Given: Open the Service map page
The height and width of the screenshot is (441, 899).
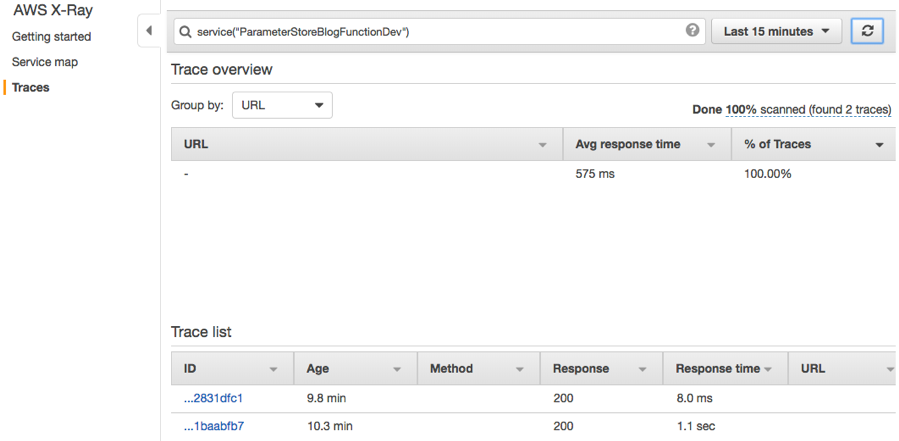Looking at the screenshot, I should pos(45,62).
